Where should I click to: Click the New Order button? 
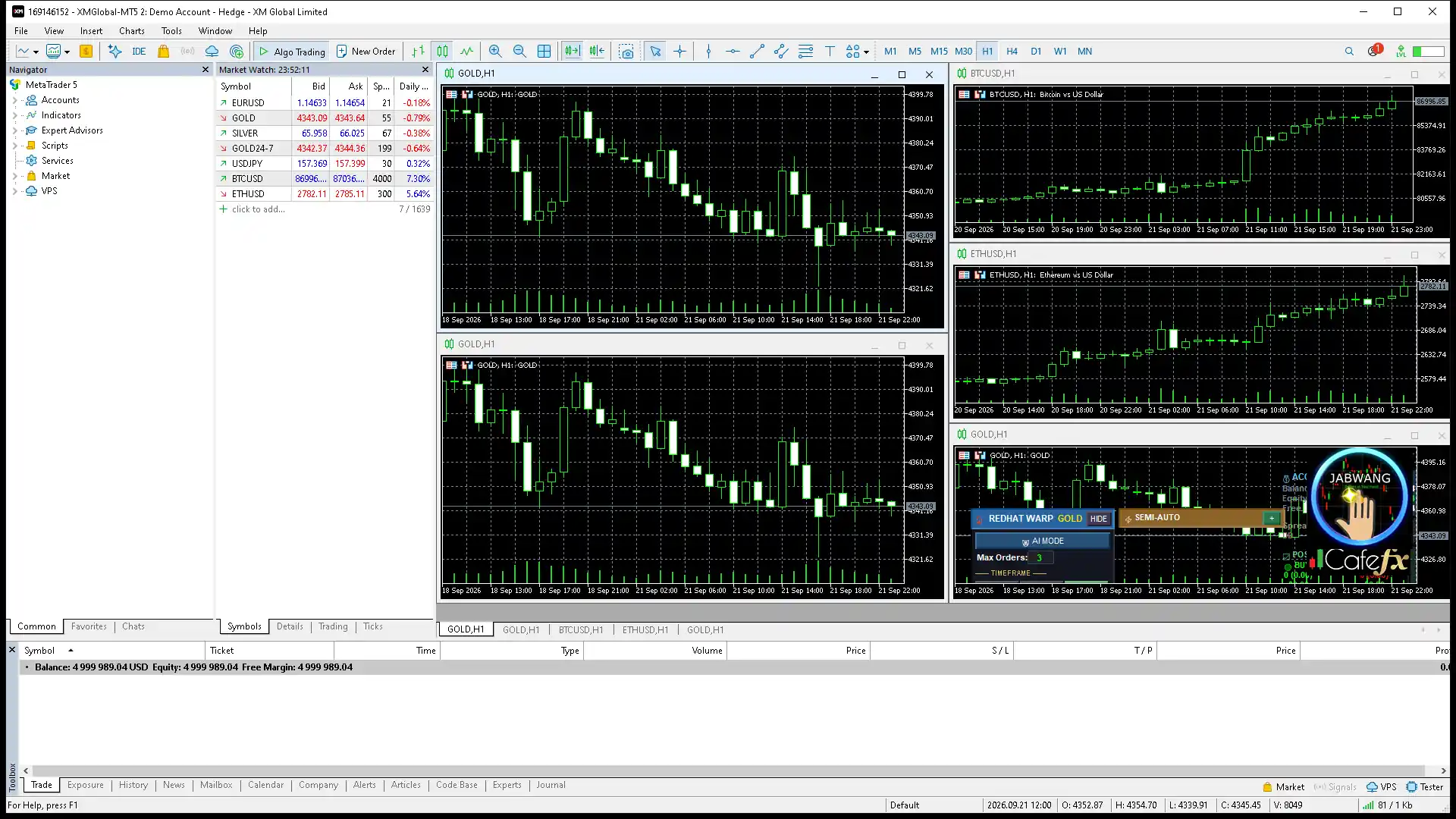click(x=366, y=52)
